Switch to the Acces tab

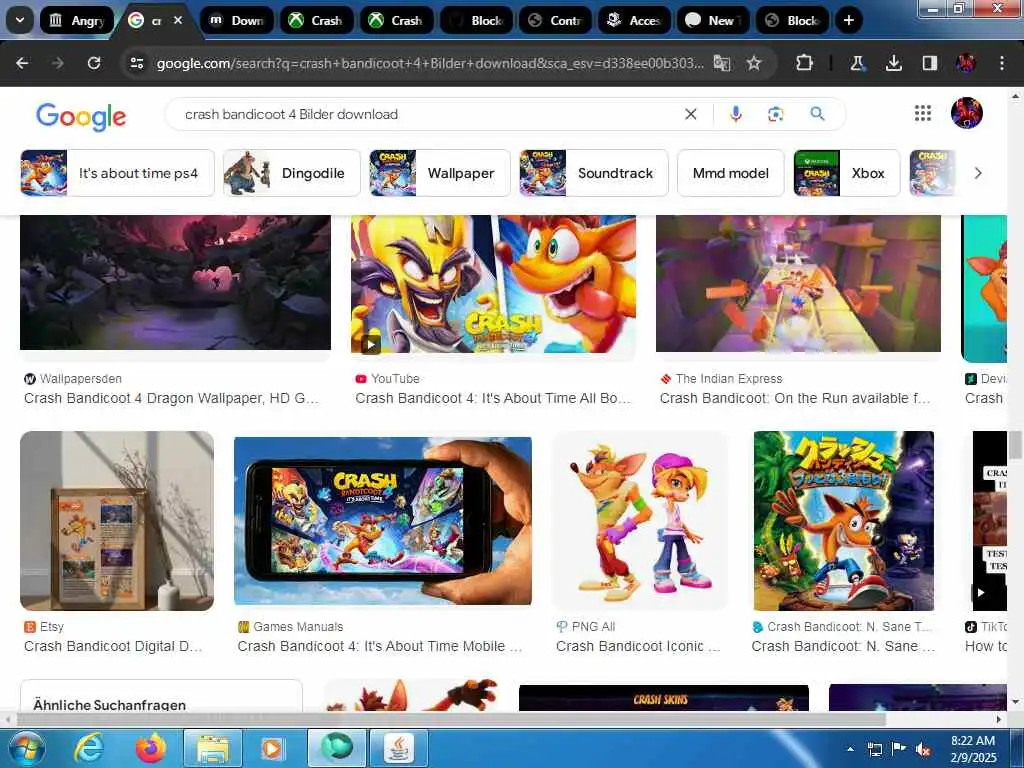coord(635,20)
